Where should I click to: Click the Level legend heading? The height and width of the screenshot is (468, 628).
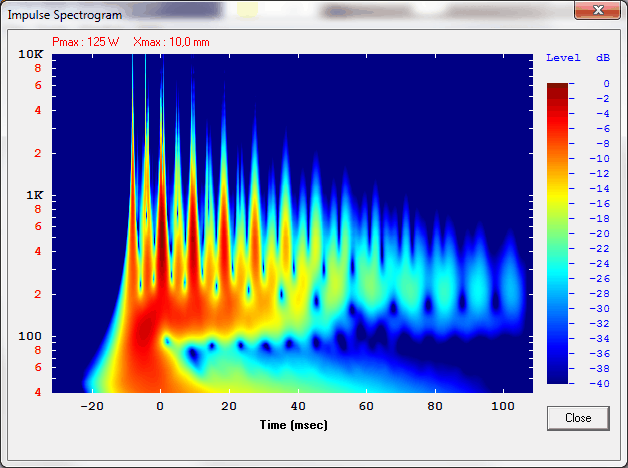tap(563, 58)
